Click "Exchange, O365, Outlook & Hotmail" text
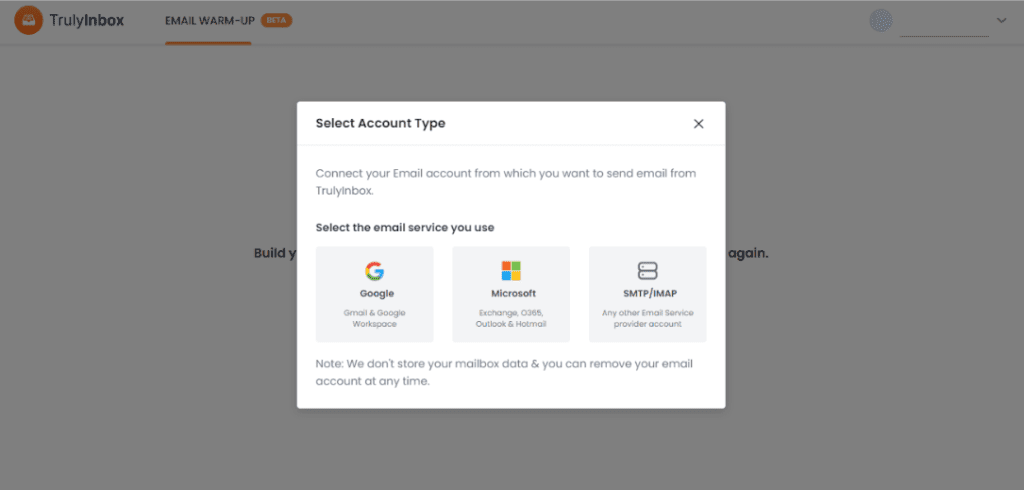 click(x=511, y=318)
